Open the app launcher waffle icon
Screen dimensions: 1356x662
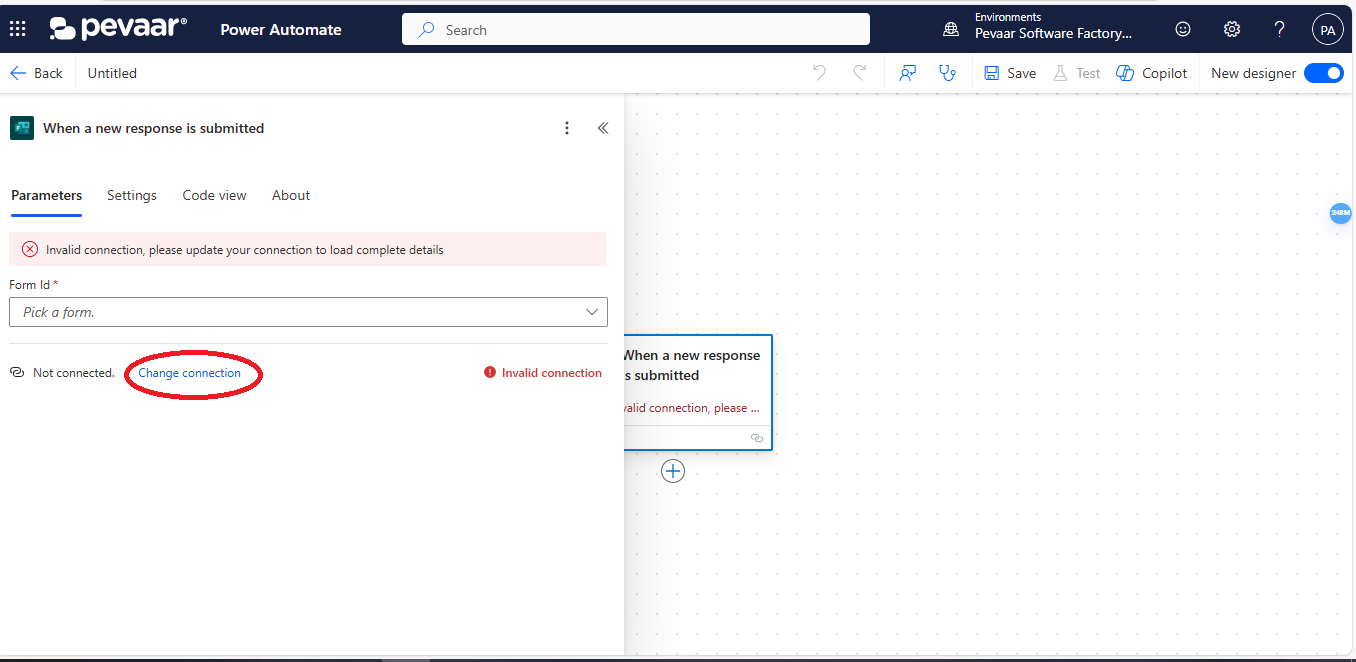(x=18, y=30)
